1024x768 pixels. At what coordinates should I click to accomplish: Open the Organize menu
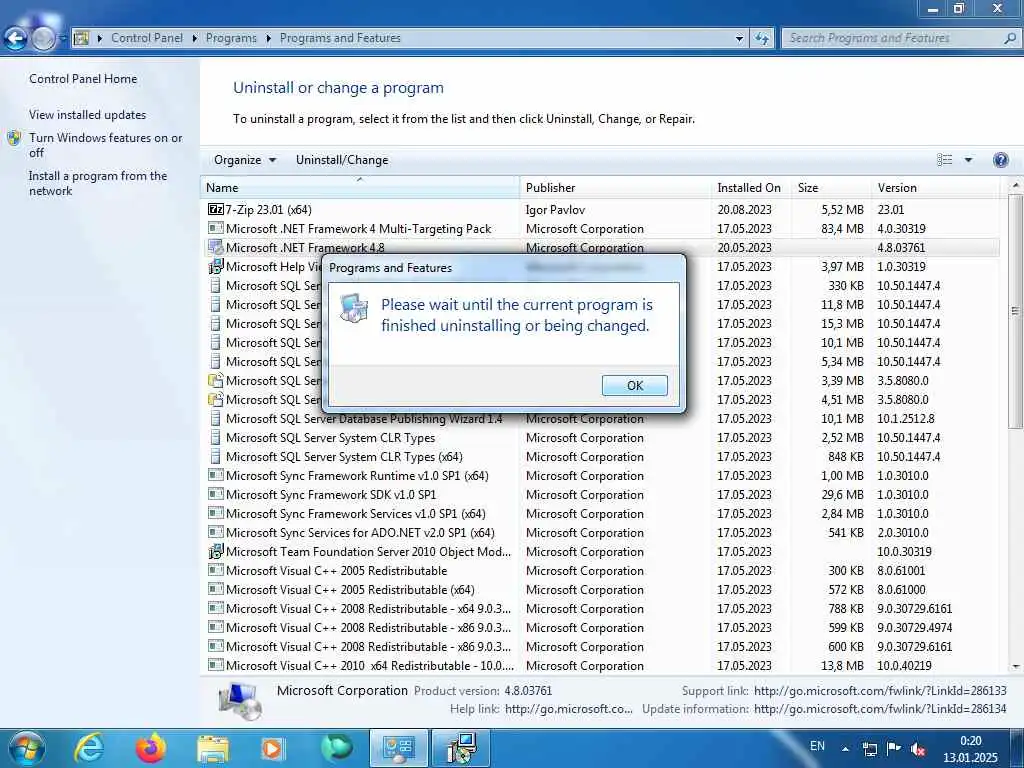pyautogui.click(x=244, y=160)
